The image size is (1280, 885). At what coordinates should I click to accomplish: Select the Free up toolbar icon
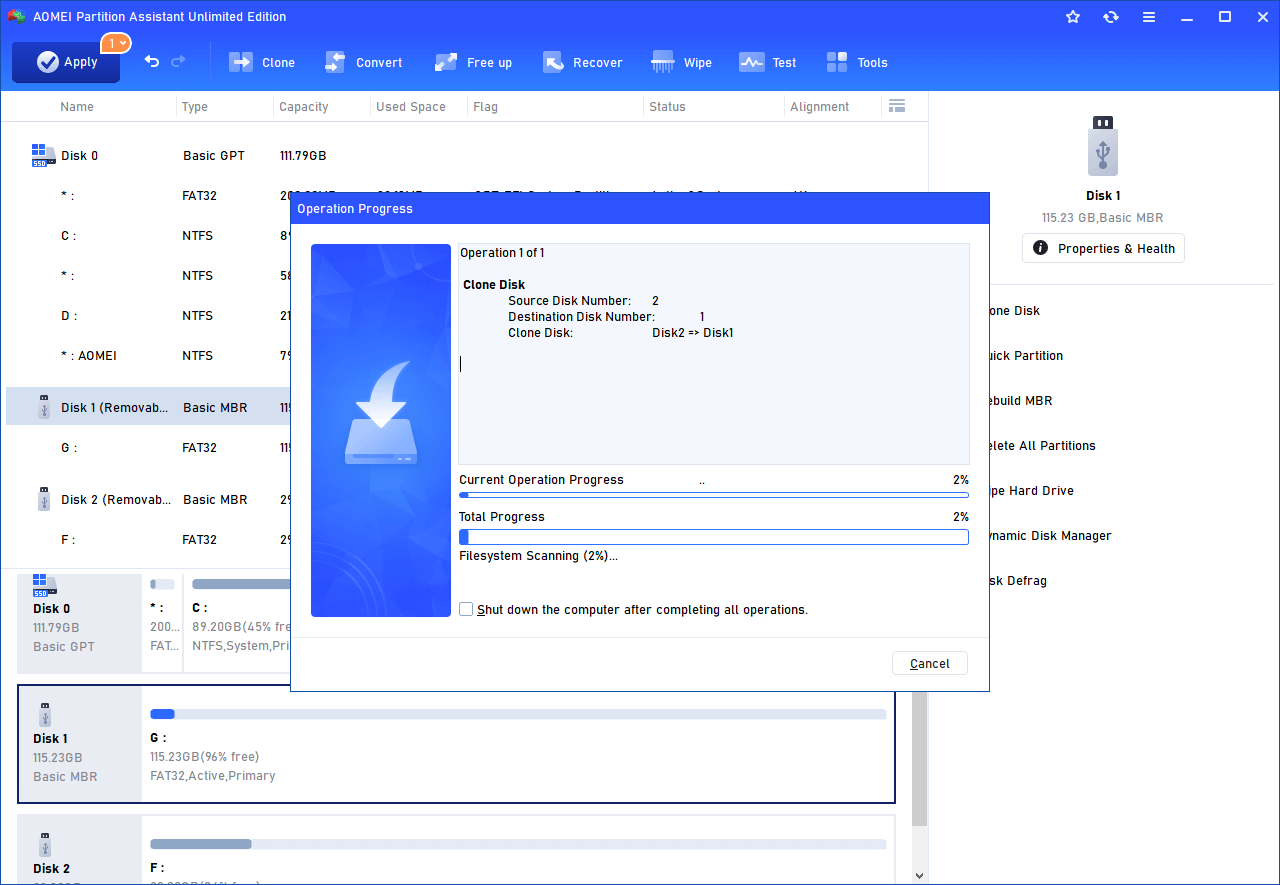[473, 62]
